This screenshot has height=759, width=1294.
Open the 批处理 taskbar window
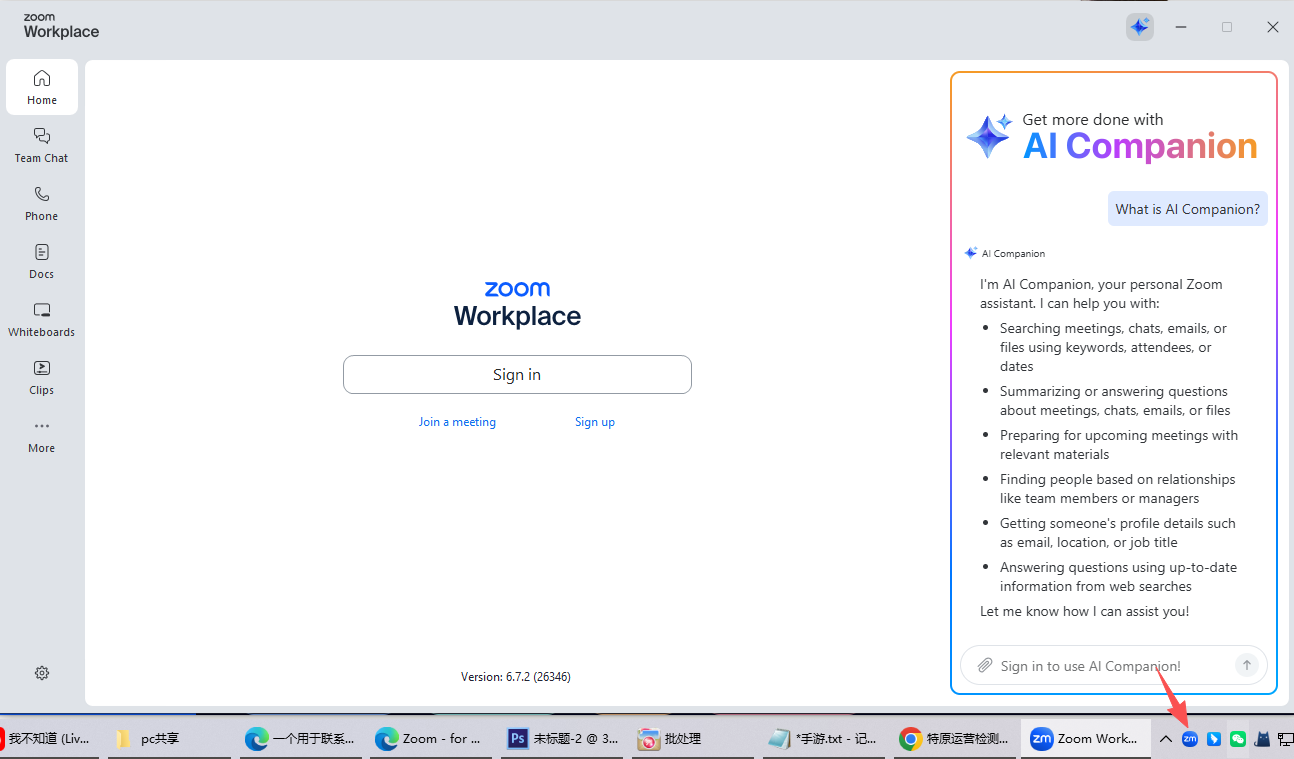(x=692, y=739)
